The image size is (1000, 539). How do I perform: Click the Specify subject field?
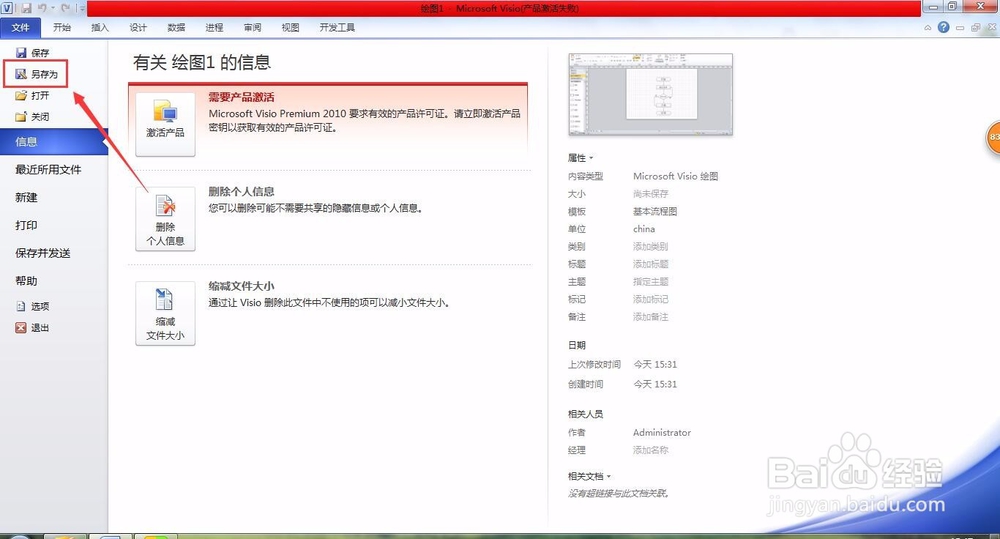(x=651, y=281)
